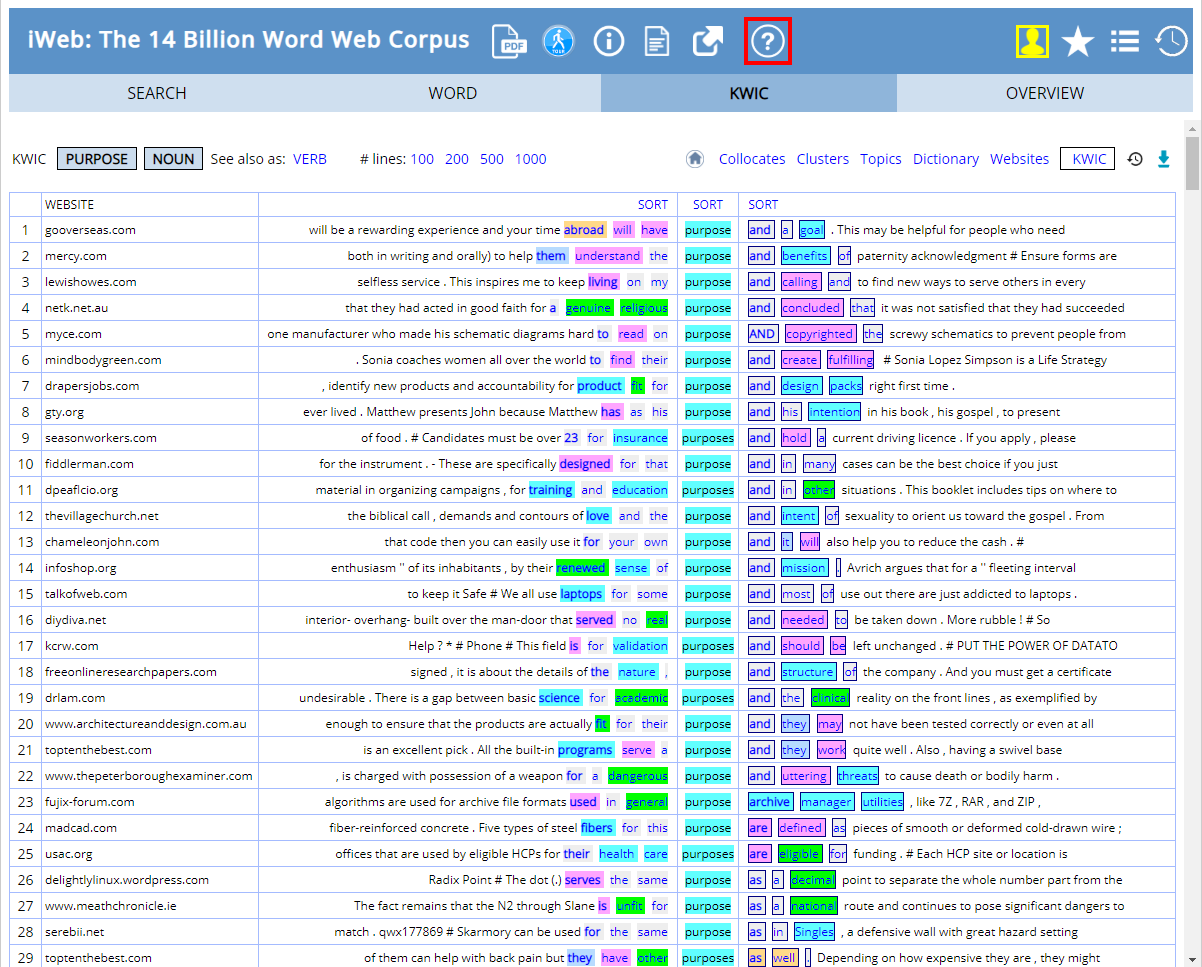Open mindbodygreen.com source in row 6

click(103, 360)
